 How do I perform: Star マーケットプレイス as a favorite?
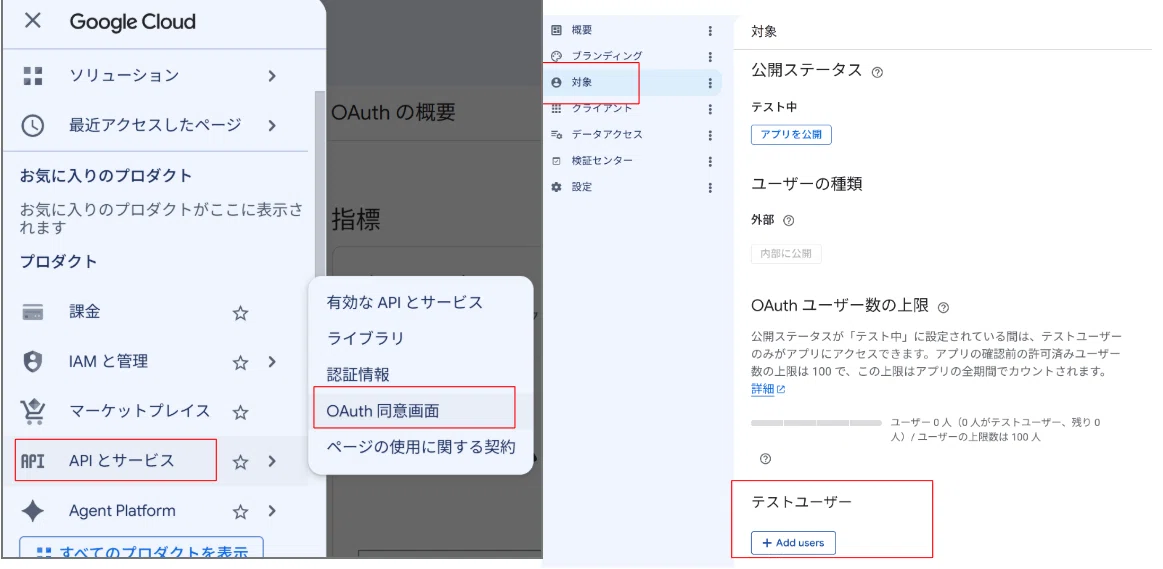tap(240, 412)
